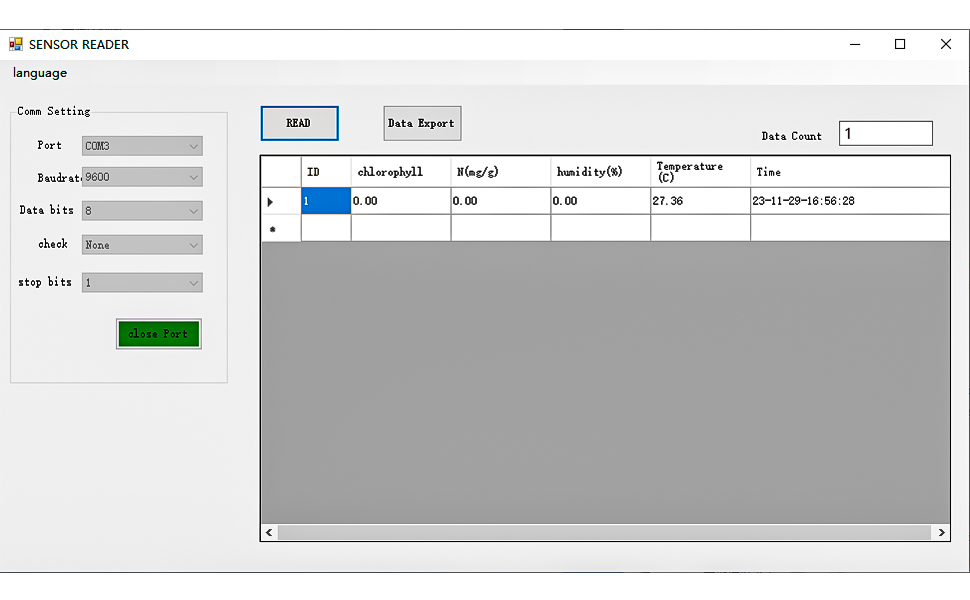The height and width of the screenshot is (600, 970).
Task: Select the ID cell with value 1
Action: (x=326, y=201)
